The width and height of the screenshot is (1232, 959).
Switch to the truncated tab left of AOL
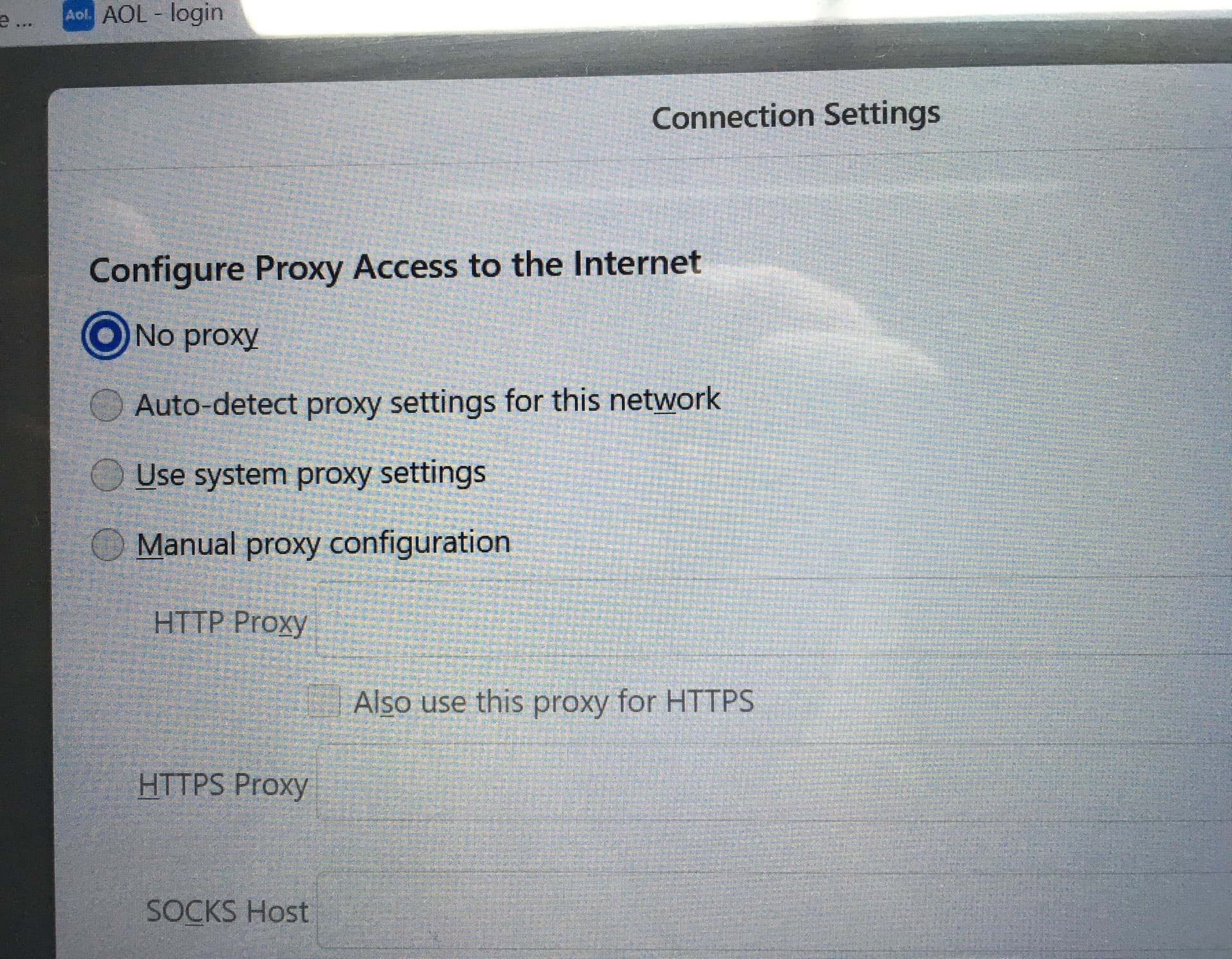(x=16, y=21)
